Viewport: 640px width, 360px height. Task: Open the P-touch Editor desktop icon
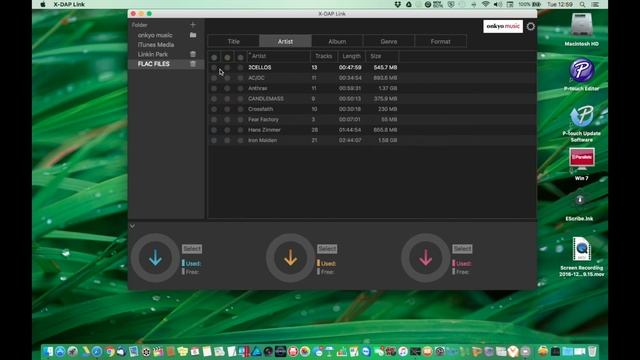tap(581, 74)
